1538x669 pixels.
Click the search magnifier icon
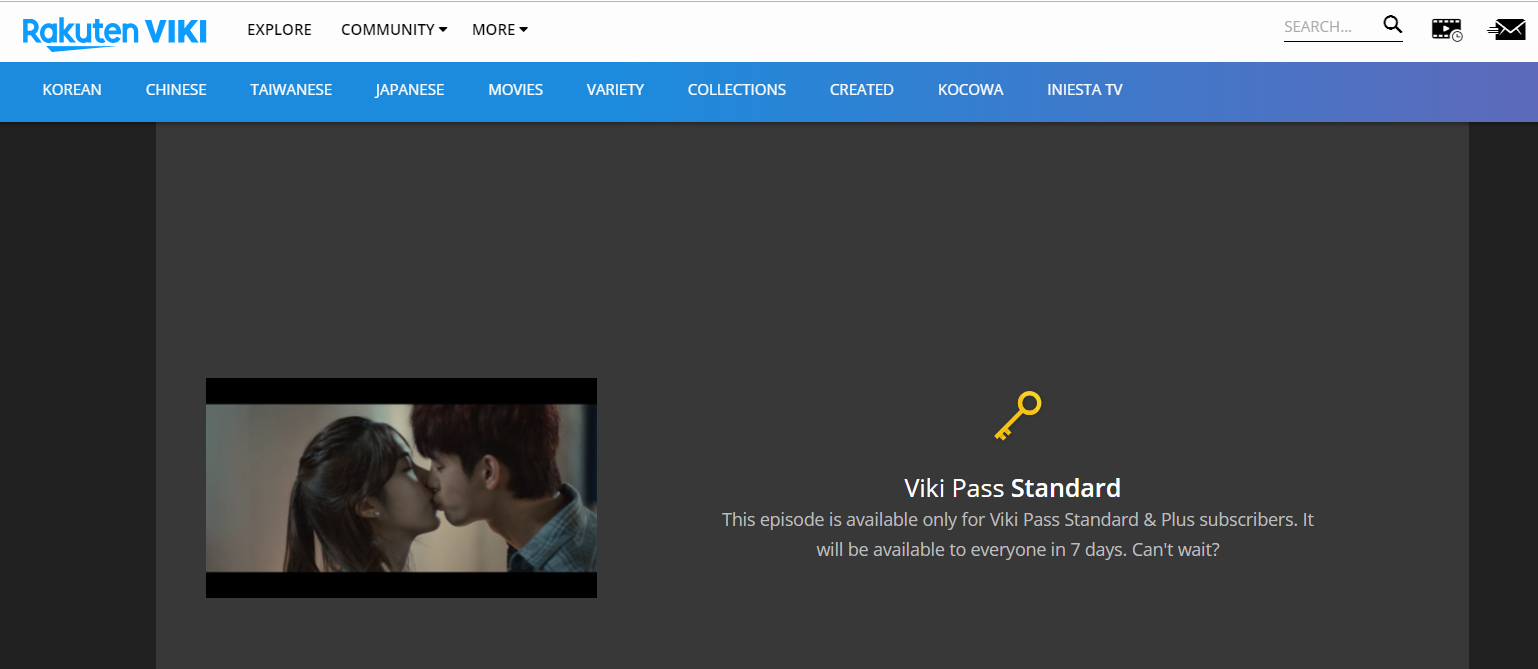coord(1392,26)
